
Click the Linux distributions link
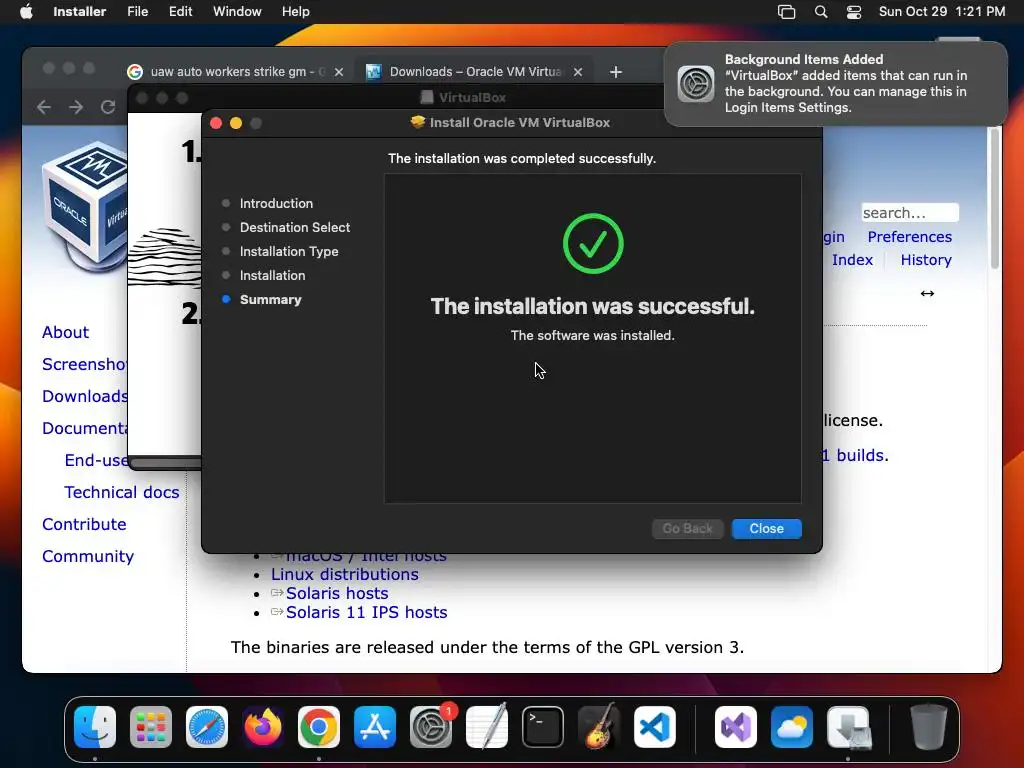345,574
